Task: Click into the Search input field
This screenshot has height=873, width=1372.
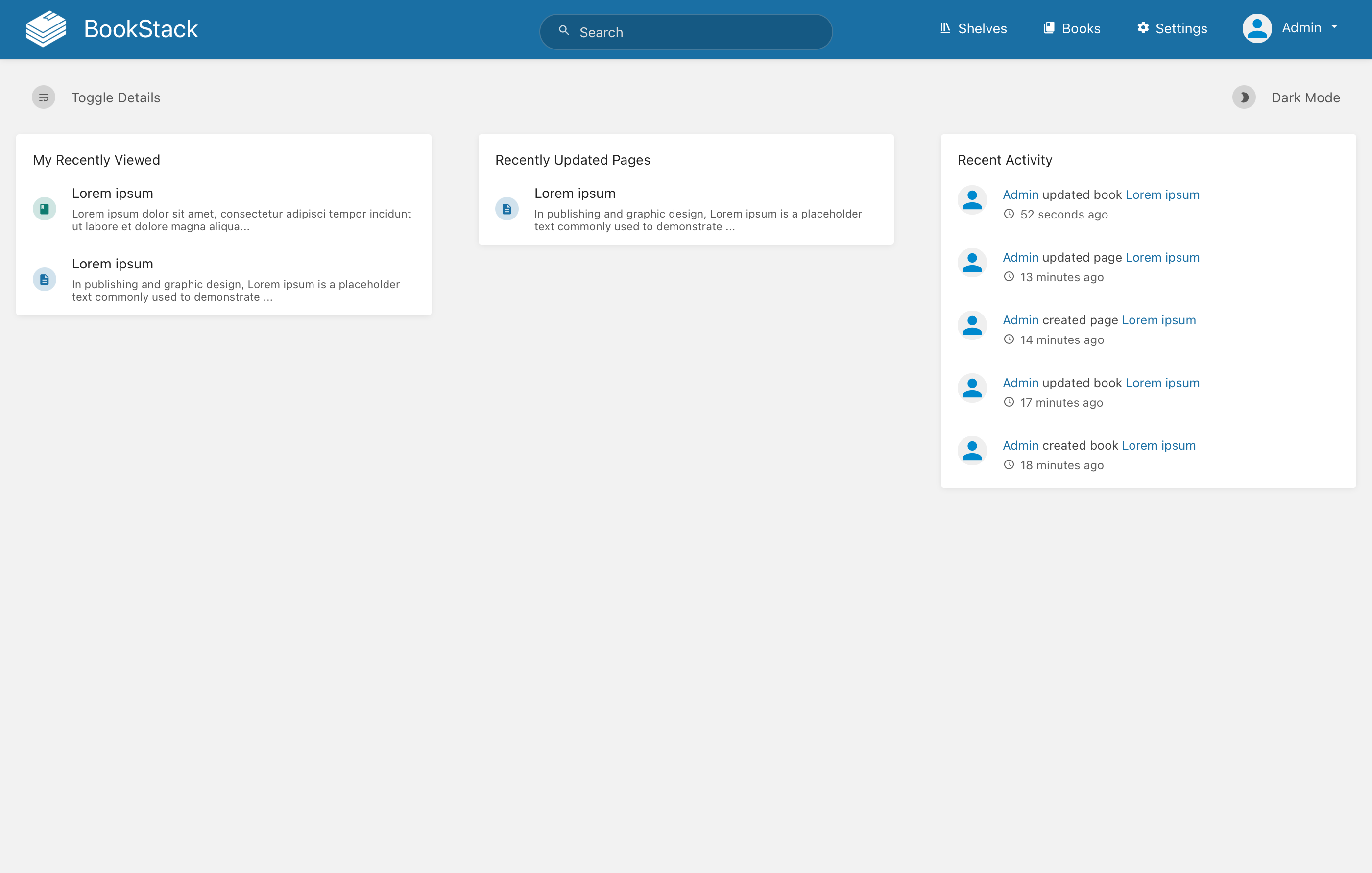Action: [686, 32]
